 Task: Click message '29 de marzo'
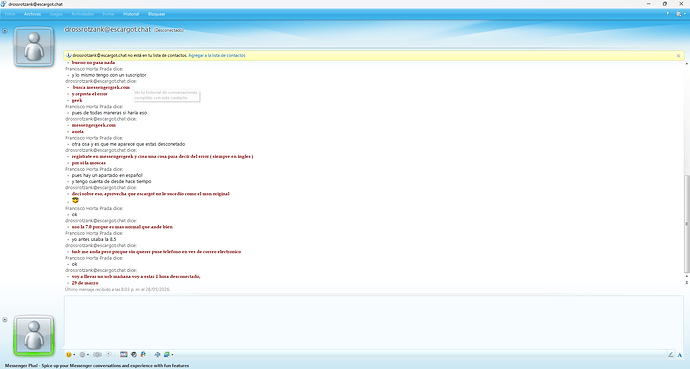pyautogui.click(x=85, y=283)
